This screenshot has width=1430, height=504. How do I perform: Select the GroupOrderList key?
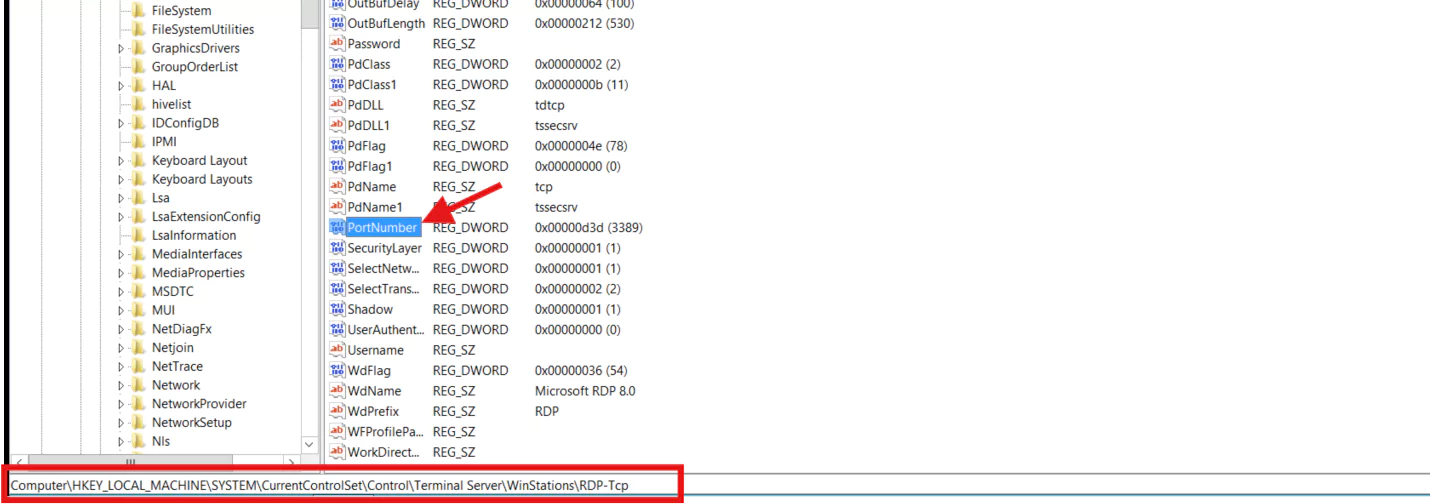[x=195, y=67]
